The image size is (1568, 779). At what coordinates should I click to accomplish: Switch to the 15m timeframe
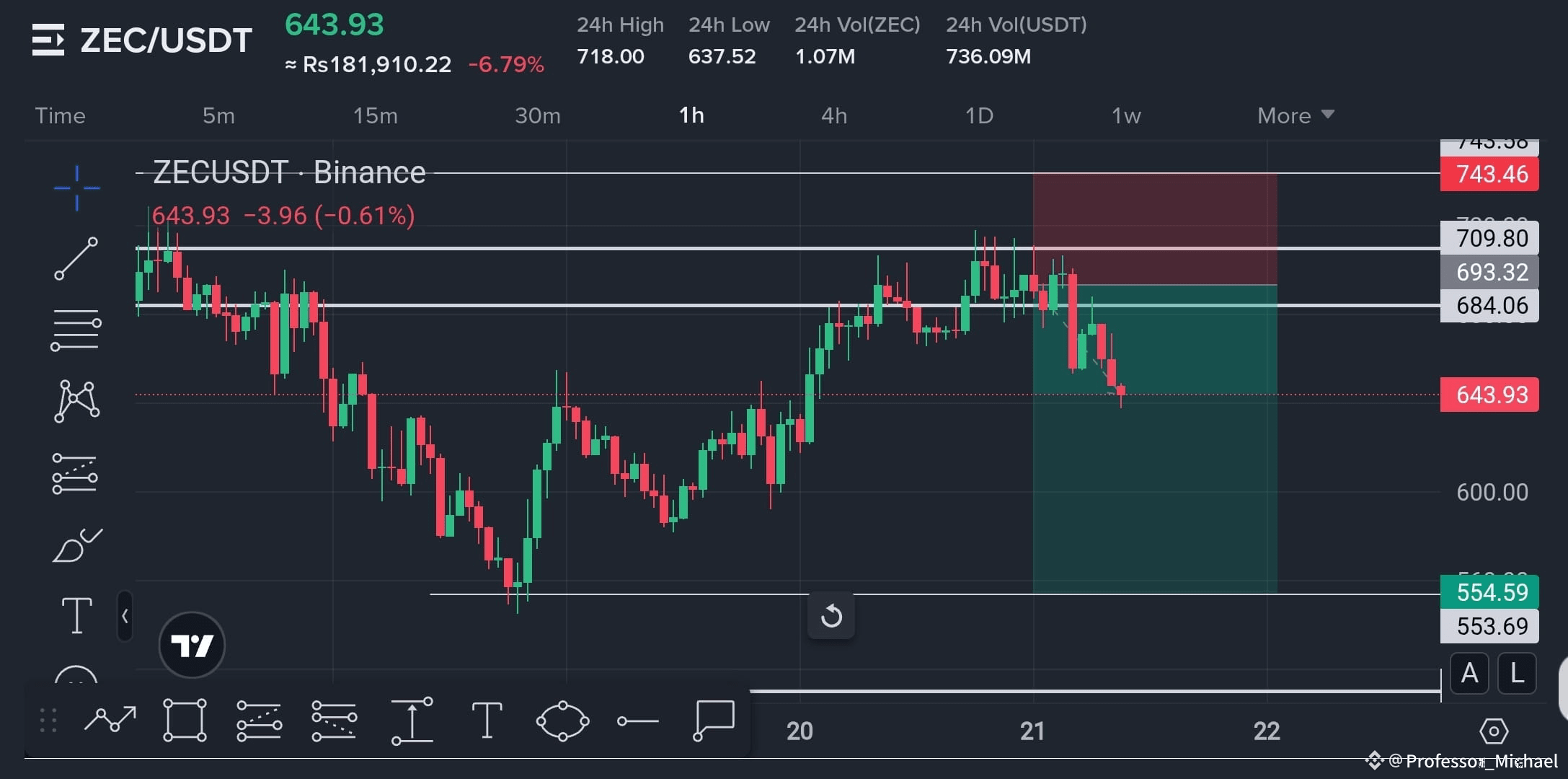coord(375,115)
